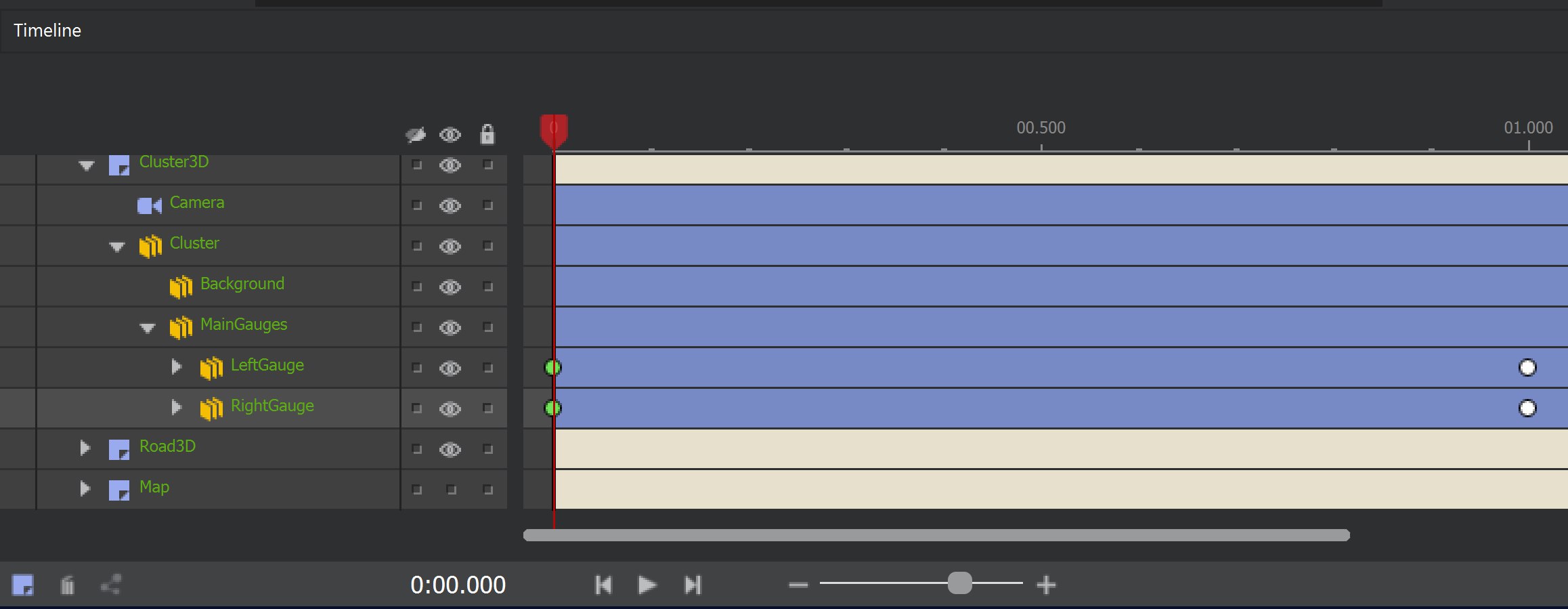This screenshot has width=1568, height=609.
Task: Click the timeline zoom slider handle
Action: [x=959, y=583]
